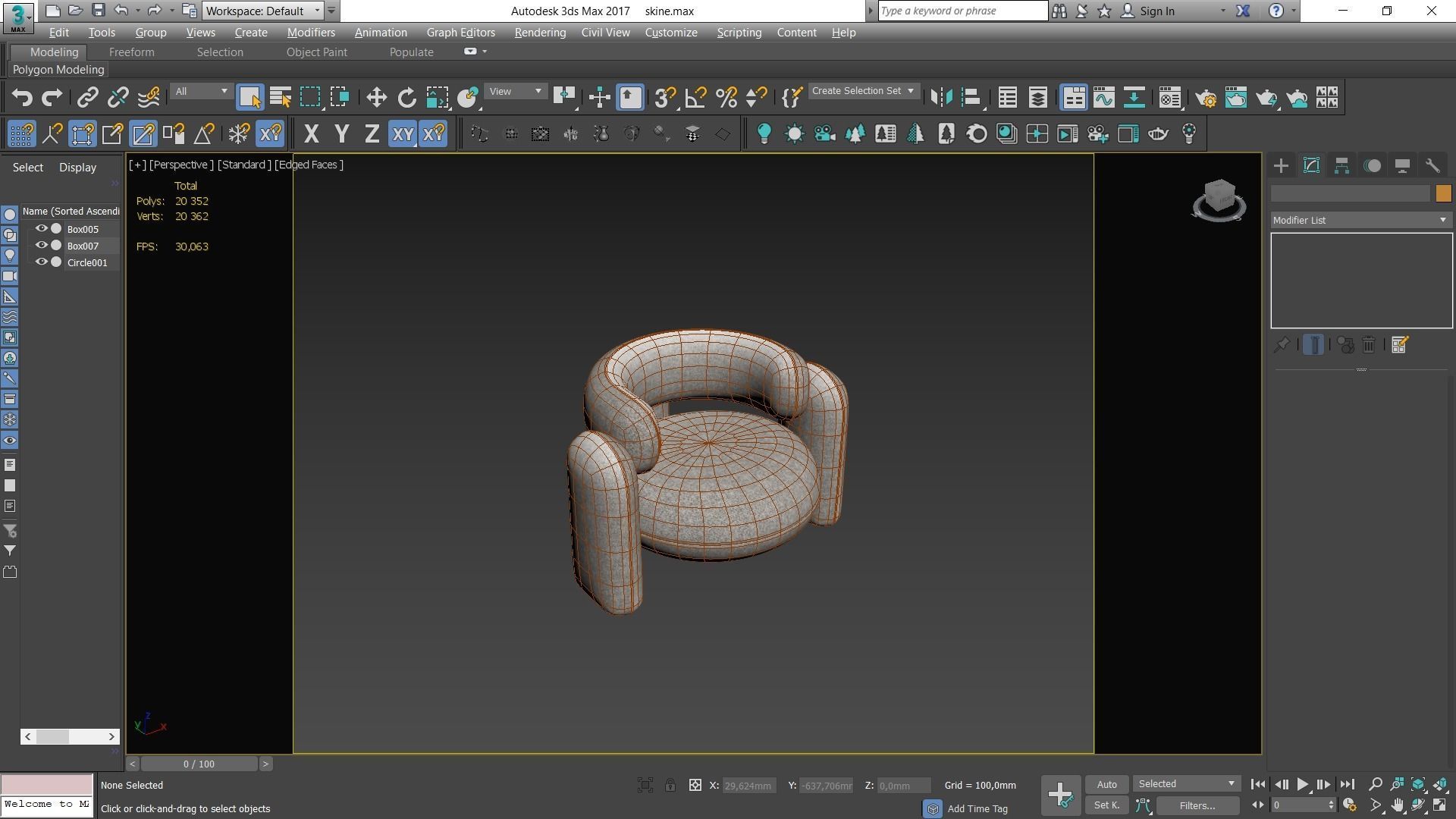Screen dimensions: 1456x819
Task: Open the Graph Editors menu
Action: coord(460,33)
